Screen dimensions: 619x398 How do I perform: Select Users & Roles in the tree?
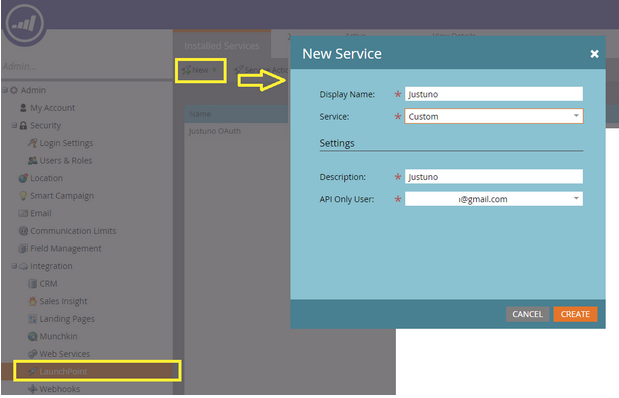coord(66,161)
